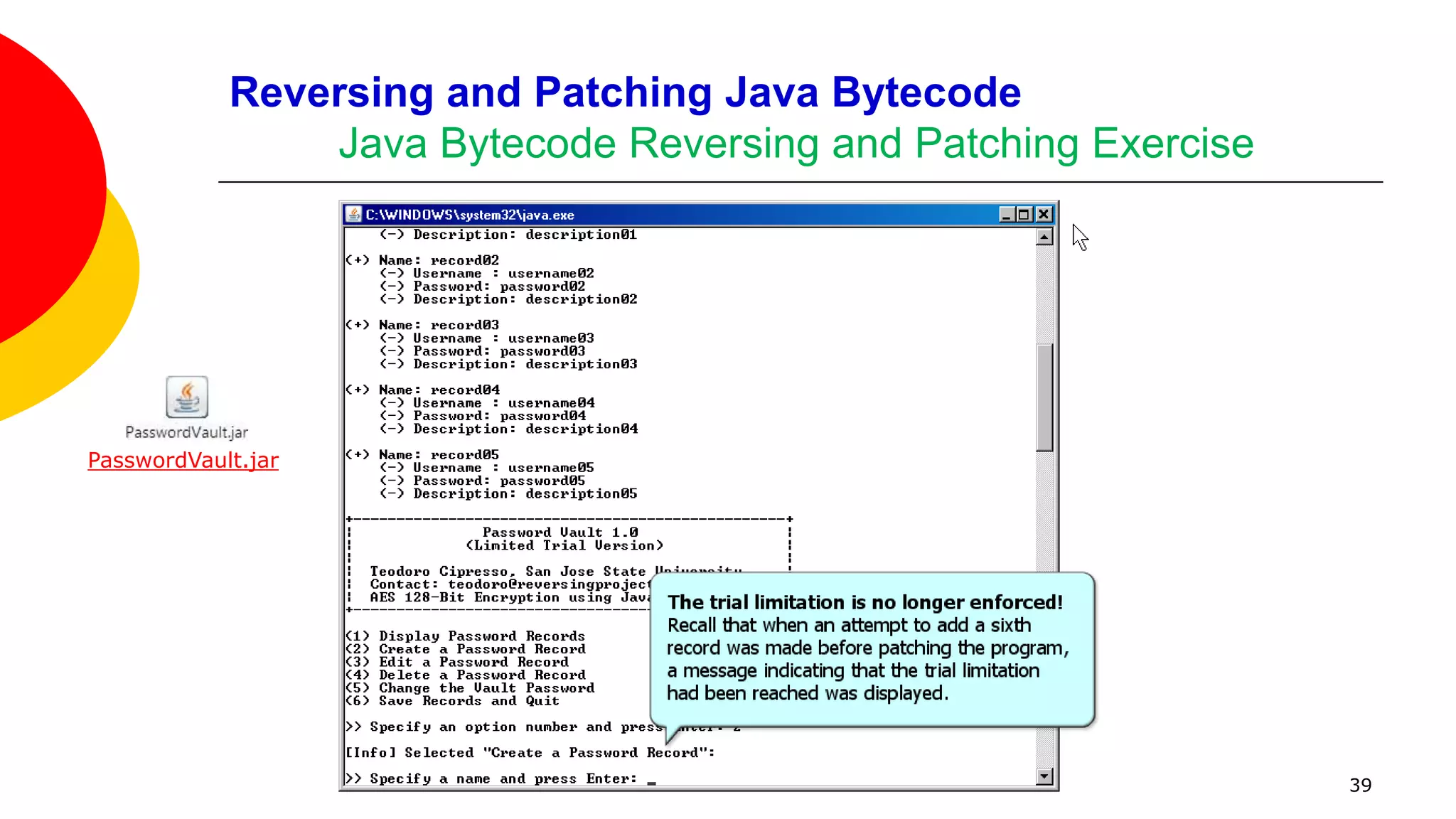Click the 'Contact: teodoro@reversingproject' line
1456x819 pixels.
[510, 584]
